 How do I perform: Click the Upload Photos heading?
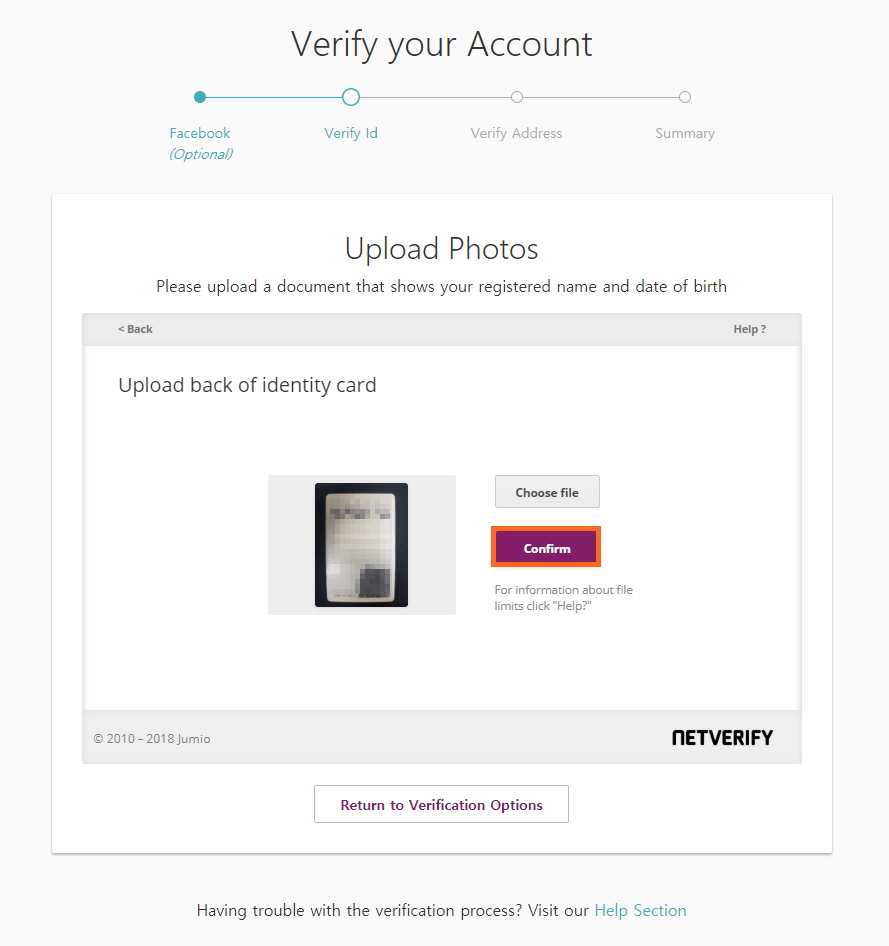pyautogui.click(x=442, y=248)
